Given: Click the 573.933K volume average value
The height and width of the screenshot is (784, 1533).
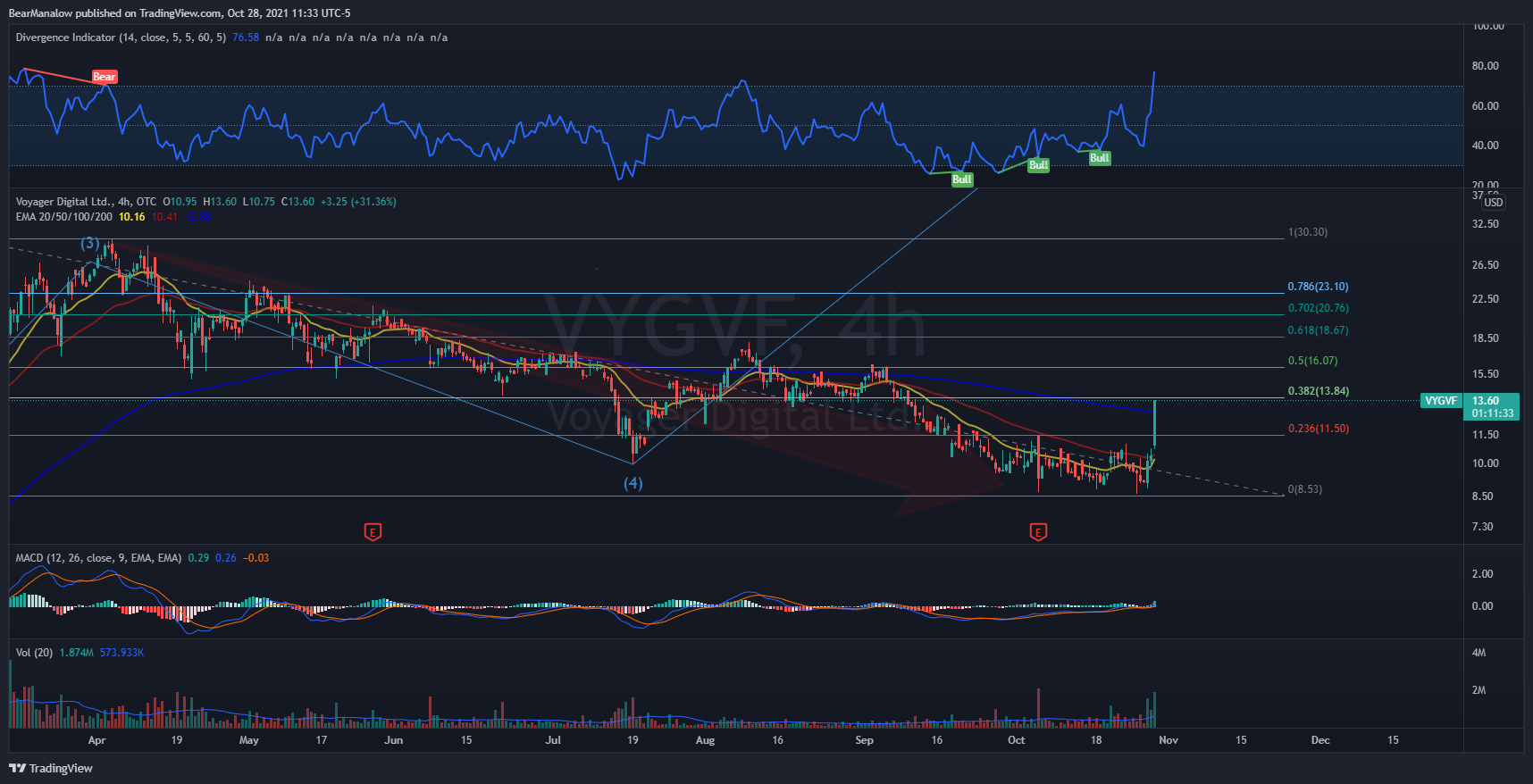Looking at the screenshot, I should pyautogui.click(x=122, y=653).
